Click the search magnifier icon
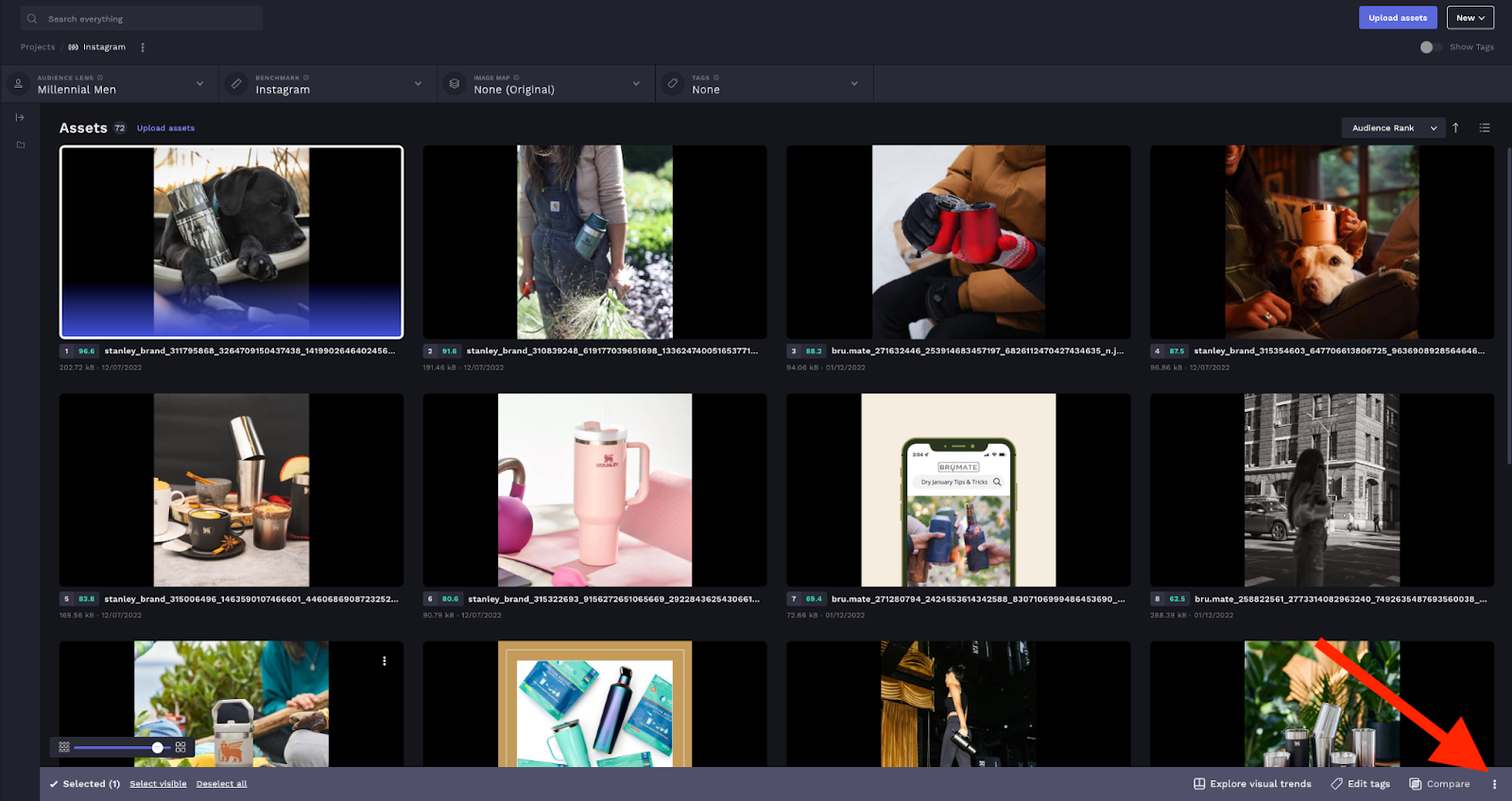Screen dimensions: 1512x801 [x=32, y=19]
